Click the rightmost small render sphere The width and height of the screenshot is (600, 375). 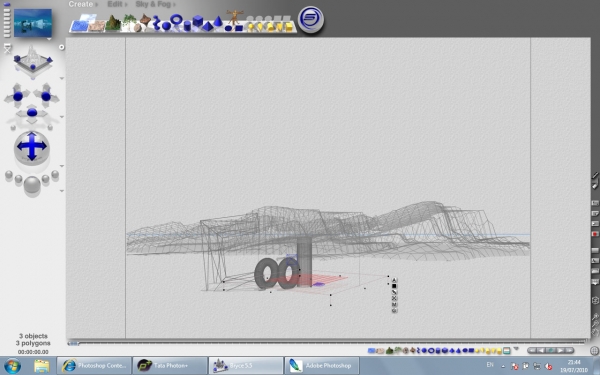(55, 175)
